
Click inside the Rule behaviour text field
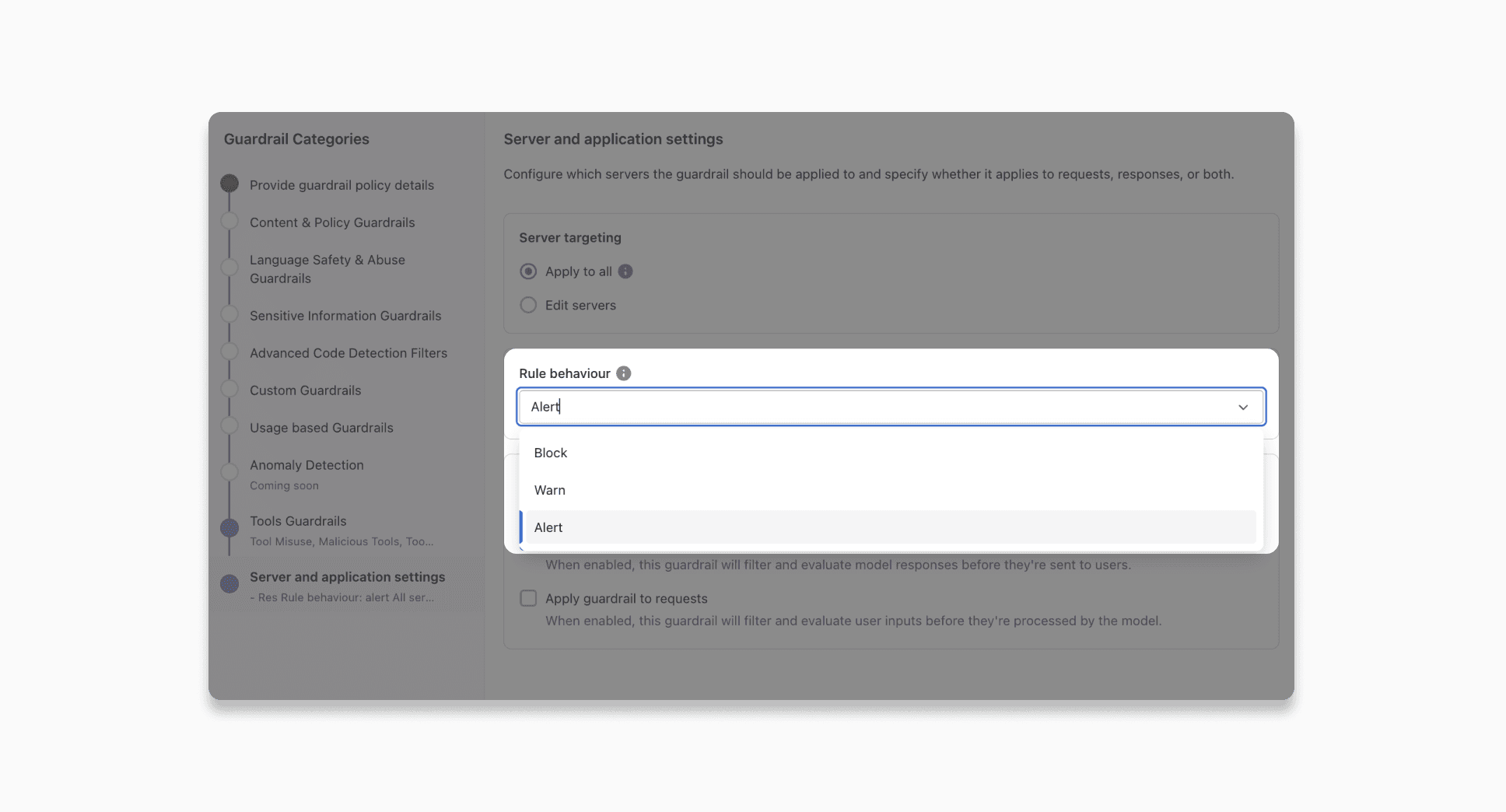(x=891, y=407)
